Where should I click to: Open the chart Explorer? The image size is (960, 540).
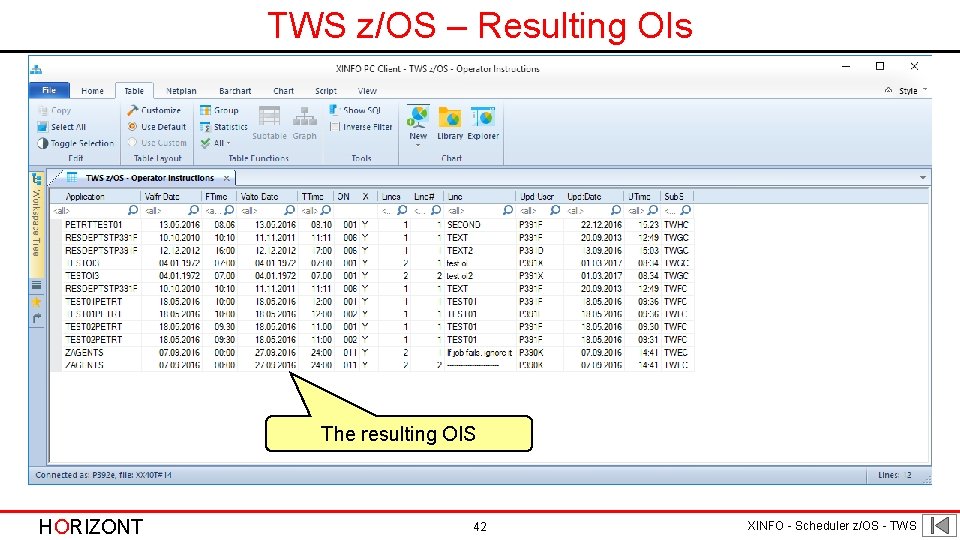(x=483, y=123)
